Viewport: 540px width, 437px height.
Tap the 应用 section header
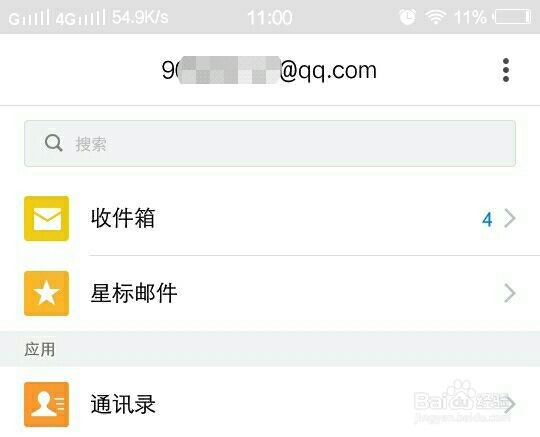click(x=39, y=349)
